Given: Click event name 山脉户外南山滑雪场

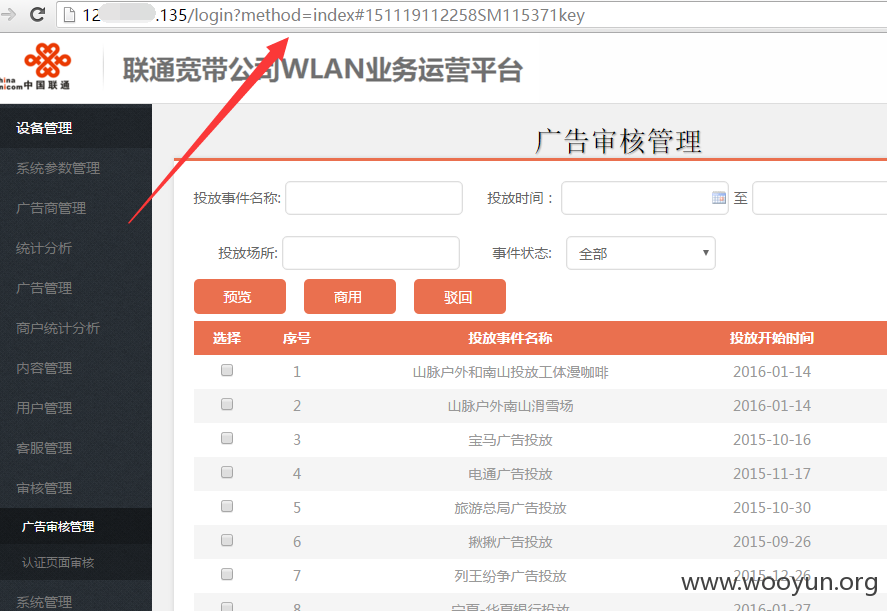Looking at the screenshot, I should (x=511, y=406).
